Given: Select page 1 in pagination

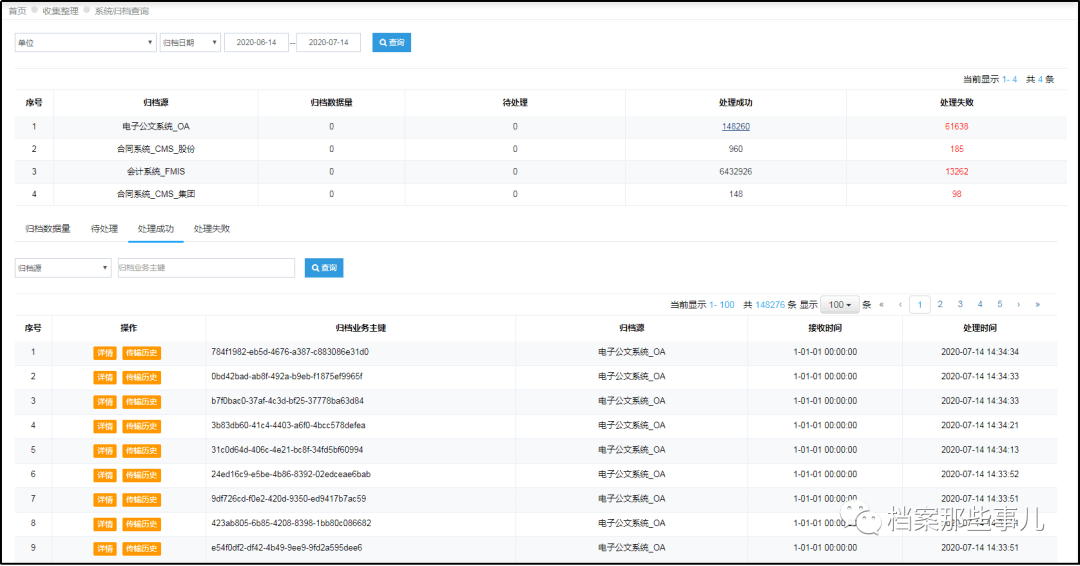Looking at the screenshot, I should (920, 304).
